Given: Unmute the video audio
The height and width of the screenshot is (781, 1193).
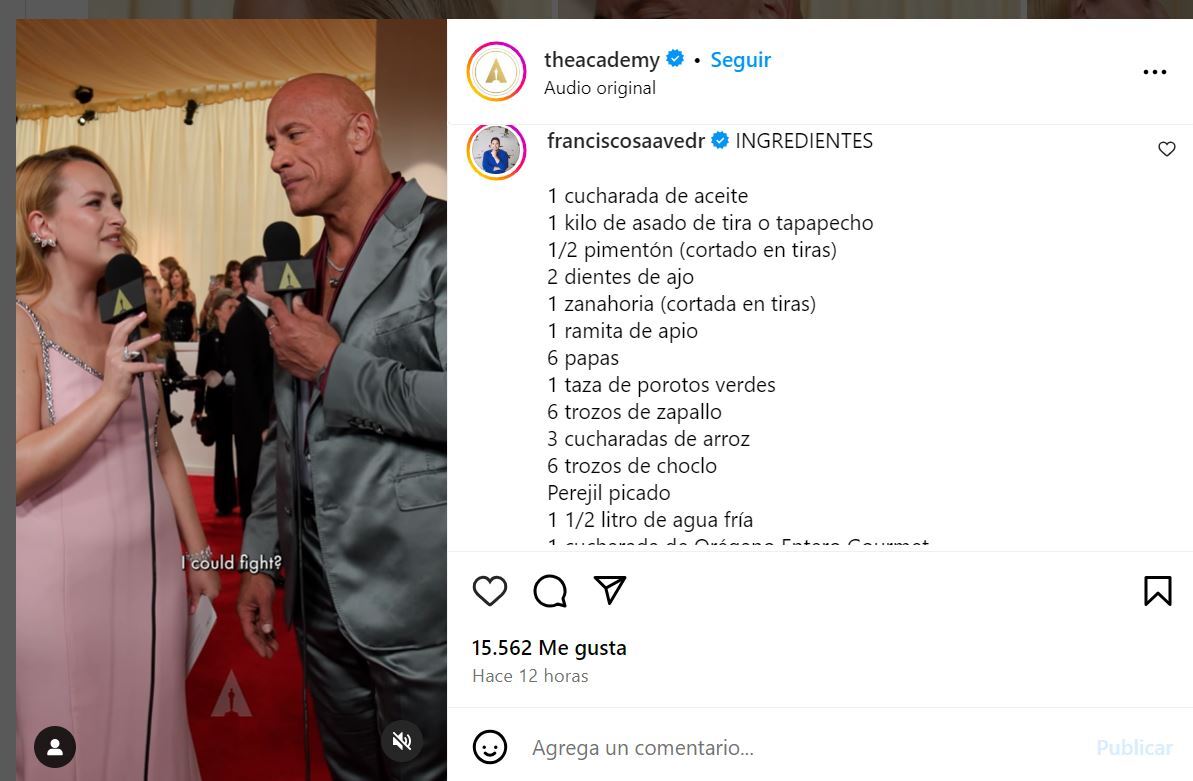Looking at the screenshot, I should (402, 741).
